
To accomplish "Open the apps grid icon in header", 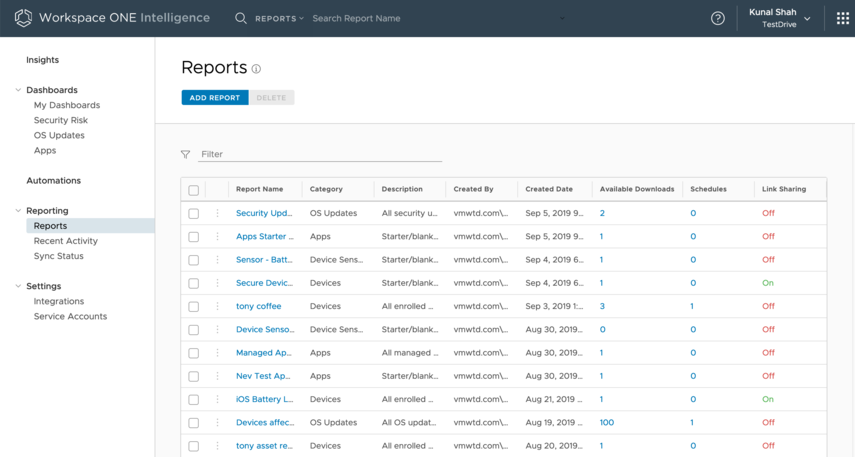I will (842, 18).
